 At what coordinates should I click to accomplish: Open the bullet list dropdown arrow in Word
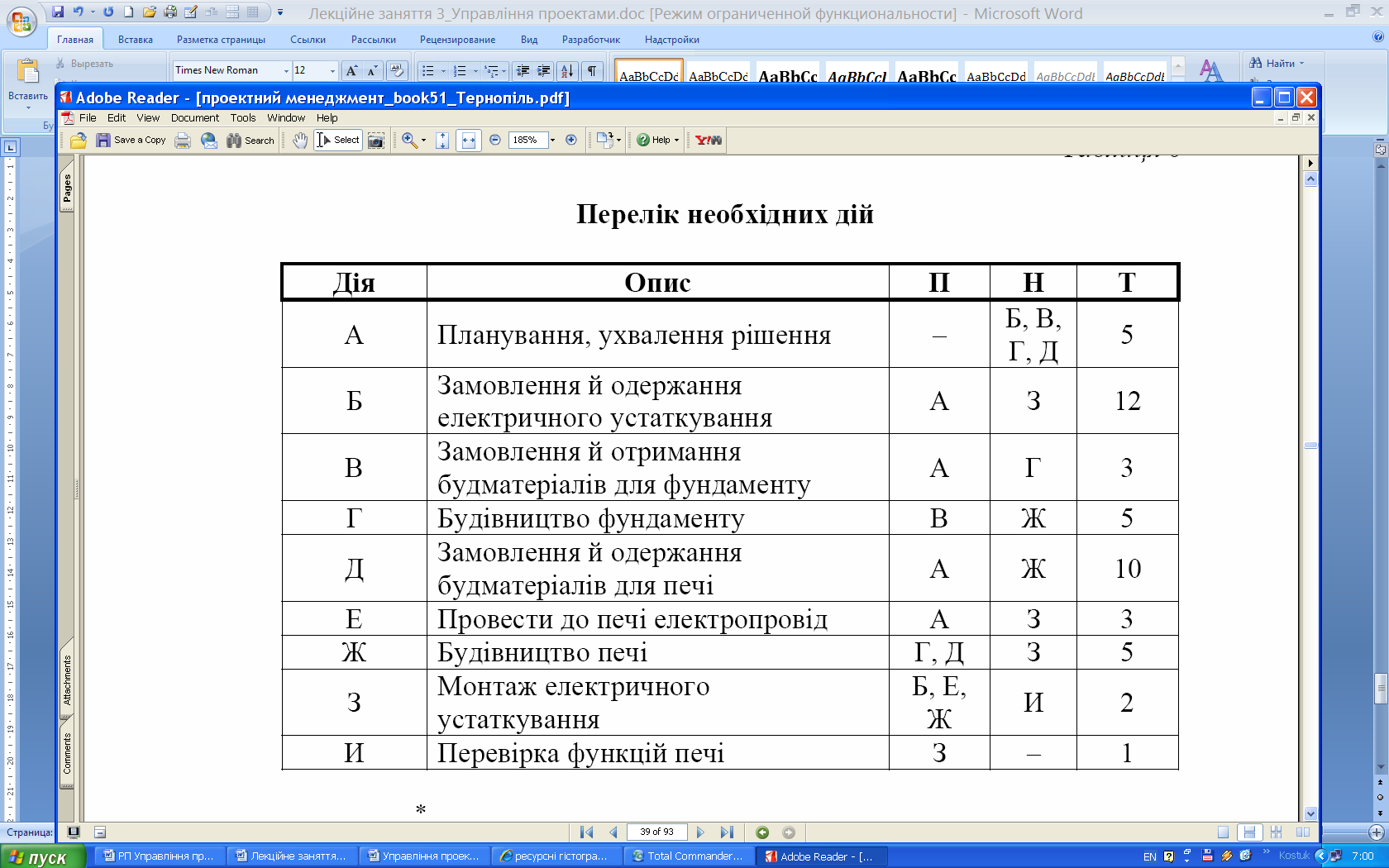pyautogui.click(x=443, y=71)
